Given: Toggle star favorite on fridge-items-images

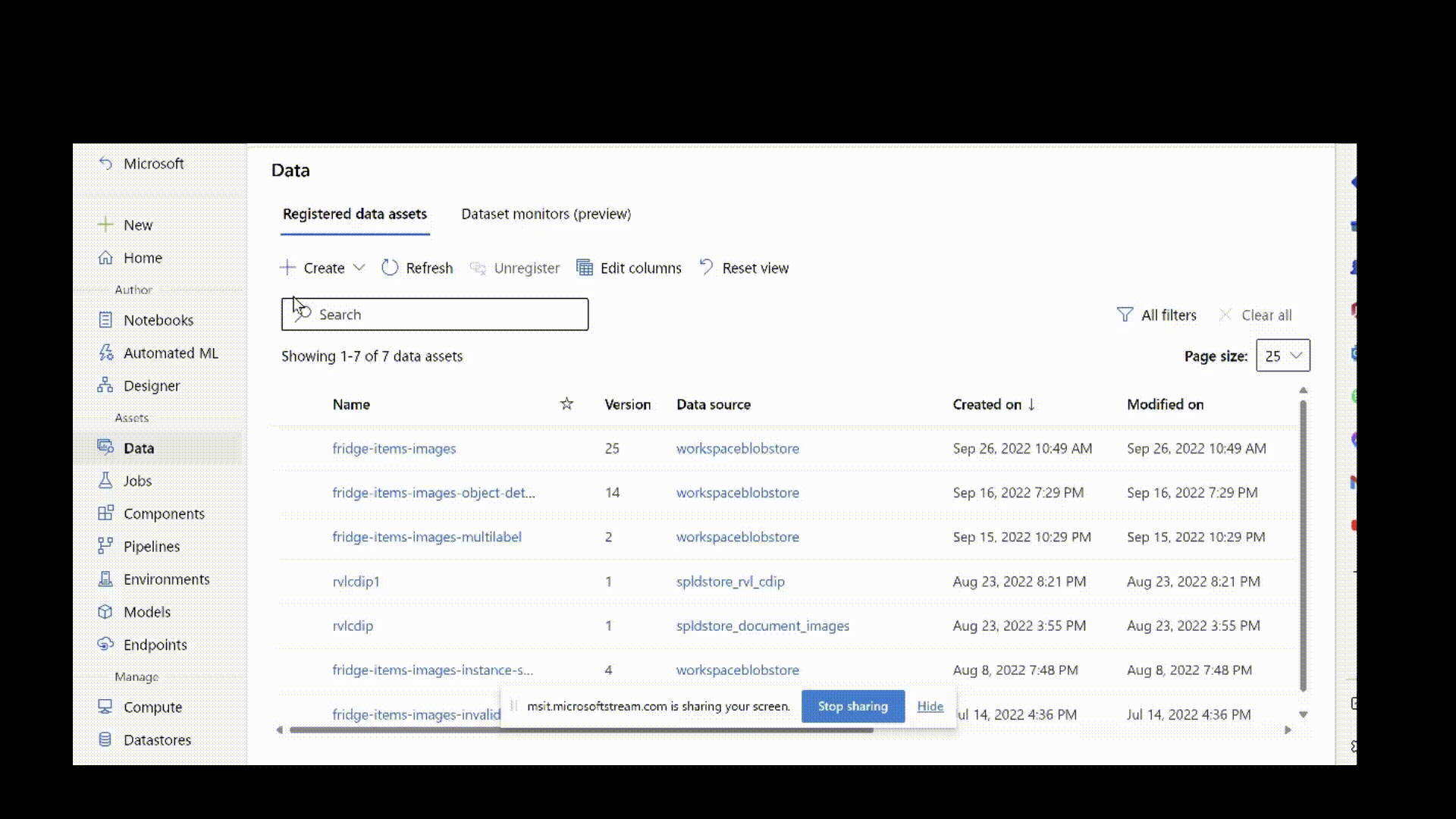Looking at the screenshot, I should pyautogui.click(x=567, y=448).
